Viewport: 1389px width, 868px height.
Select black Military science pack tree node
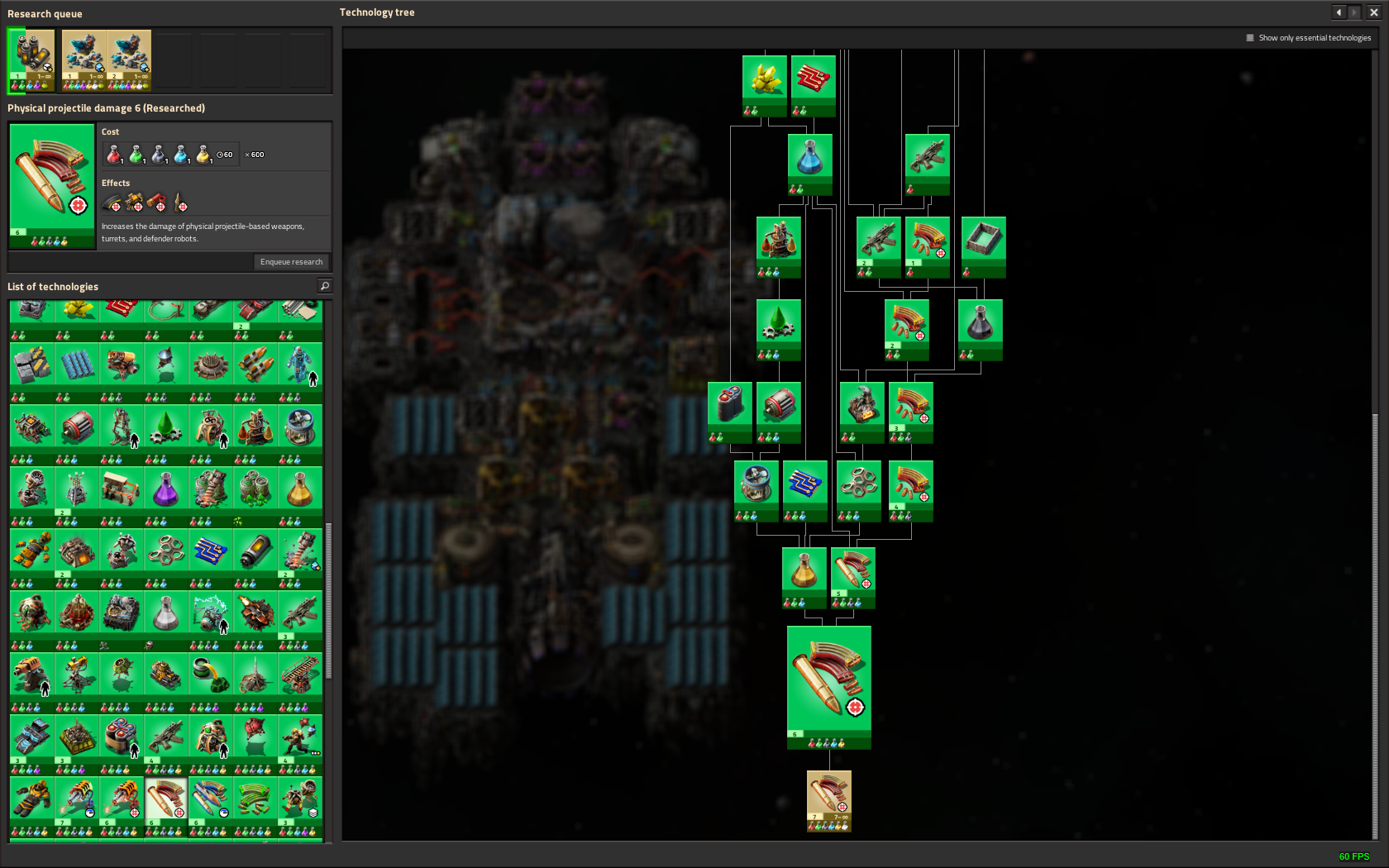[x=981, y=330]
